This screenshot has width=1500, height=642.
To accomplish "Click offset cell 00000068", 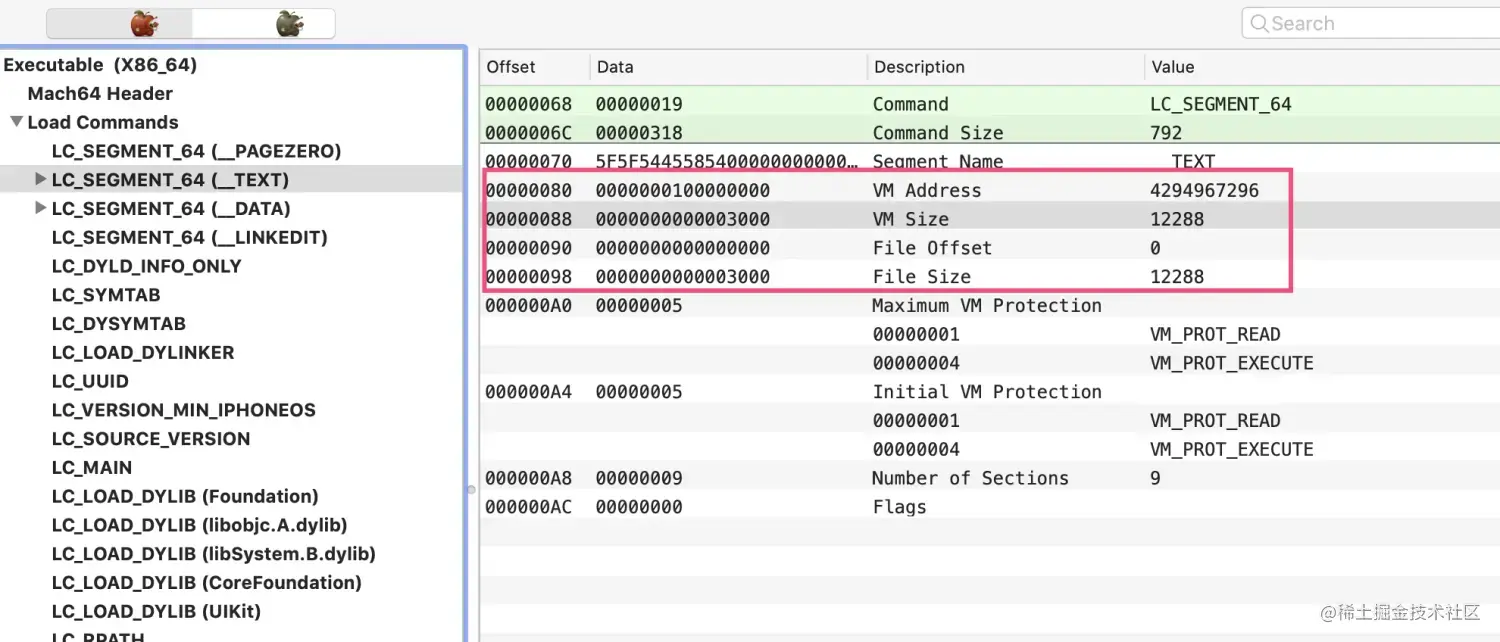I will 528,104.
